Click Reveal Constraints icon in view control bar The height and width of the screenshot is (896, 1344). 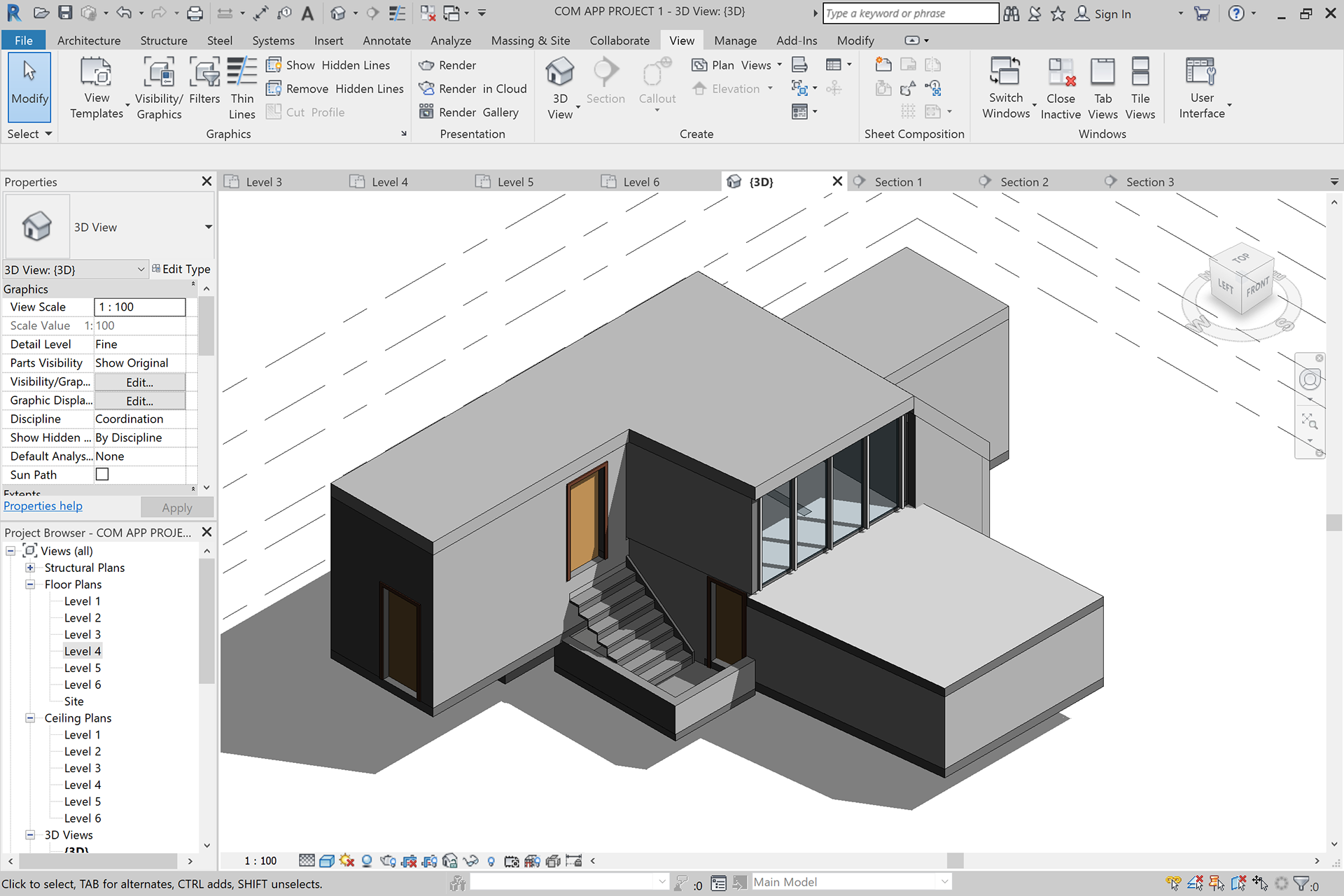(574, 861)
